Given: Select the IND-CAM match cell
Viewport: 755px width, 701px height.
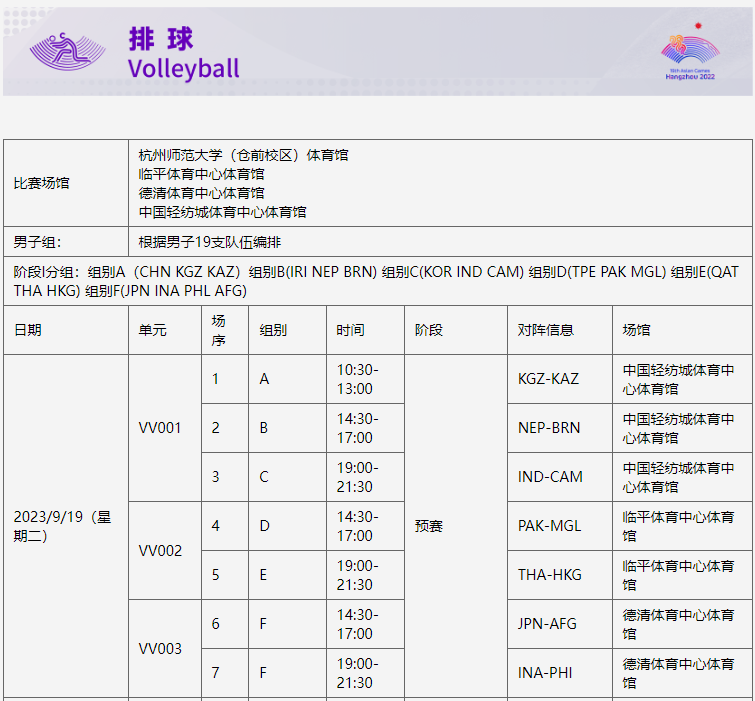Looking at the screenshot, I should coord(550,477).
